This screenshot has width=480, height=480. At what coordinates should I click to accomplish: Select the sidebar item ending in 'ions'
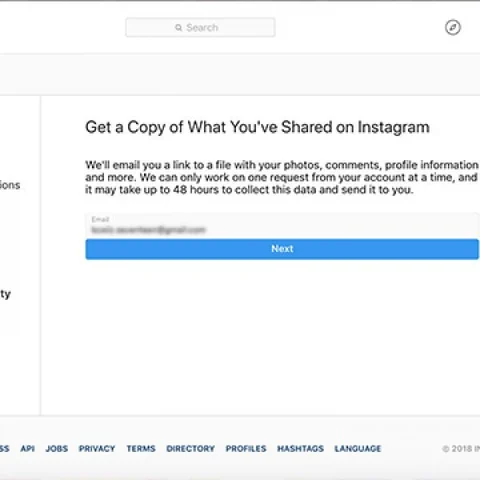[x=10, y=185]
